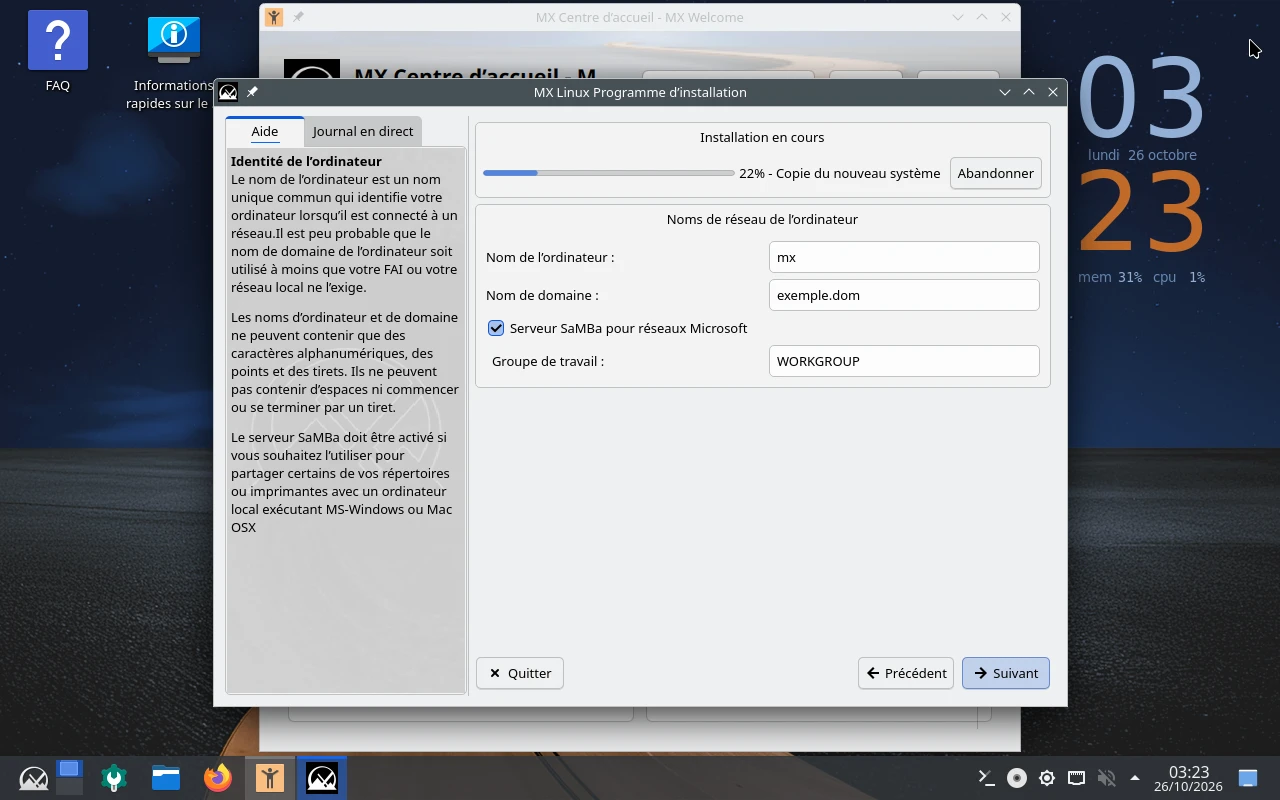Click the Abandonner button
Screen dimensions: 1280x800
tap(996, 173)
